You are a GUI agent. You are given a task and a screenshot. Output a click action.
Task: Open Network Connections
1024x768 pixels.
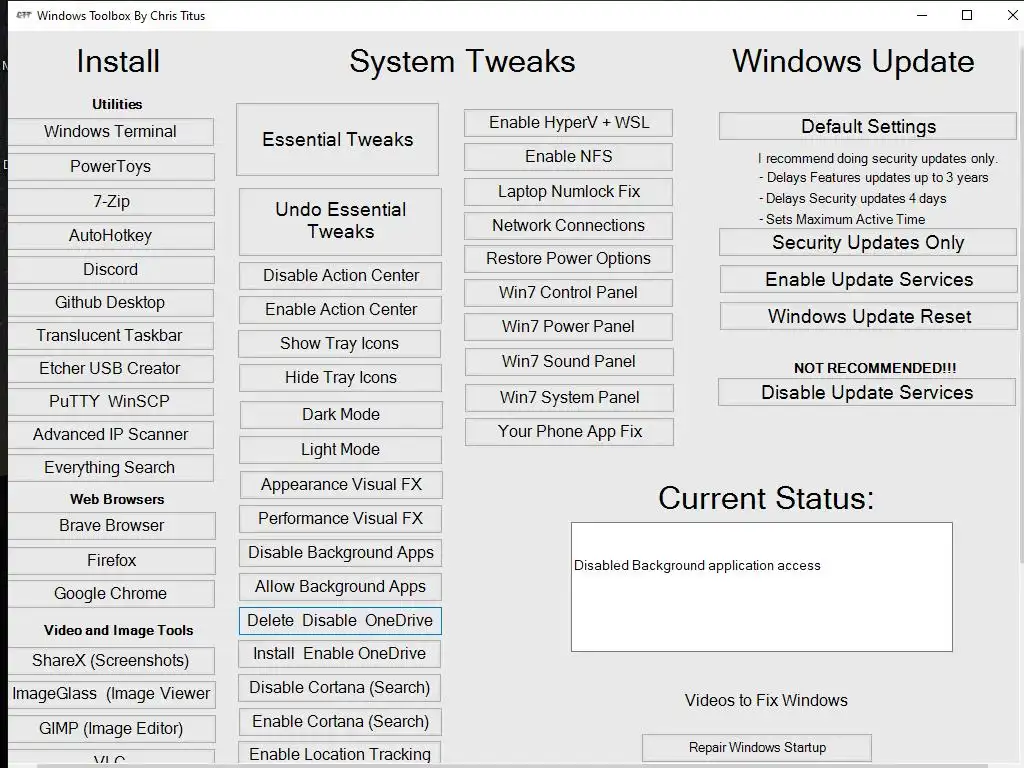pos(568,225)
